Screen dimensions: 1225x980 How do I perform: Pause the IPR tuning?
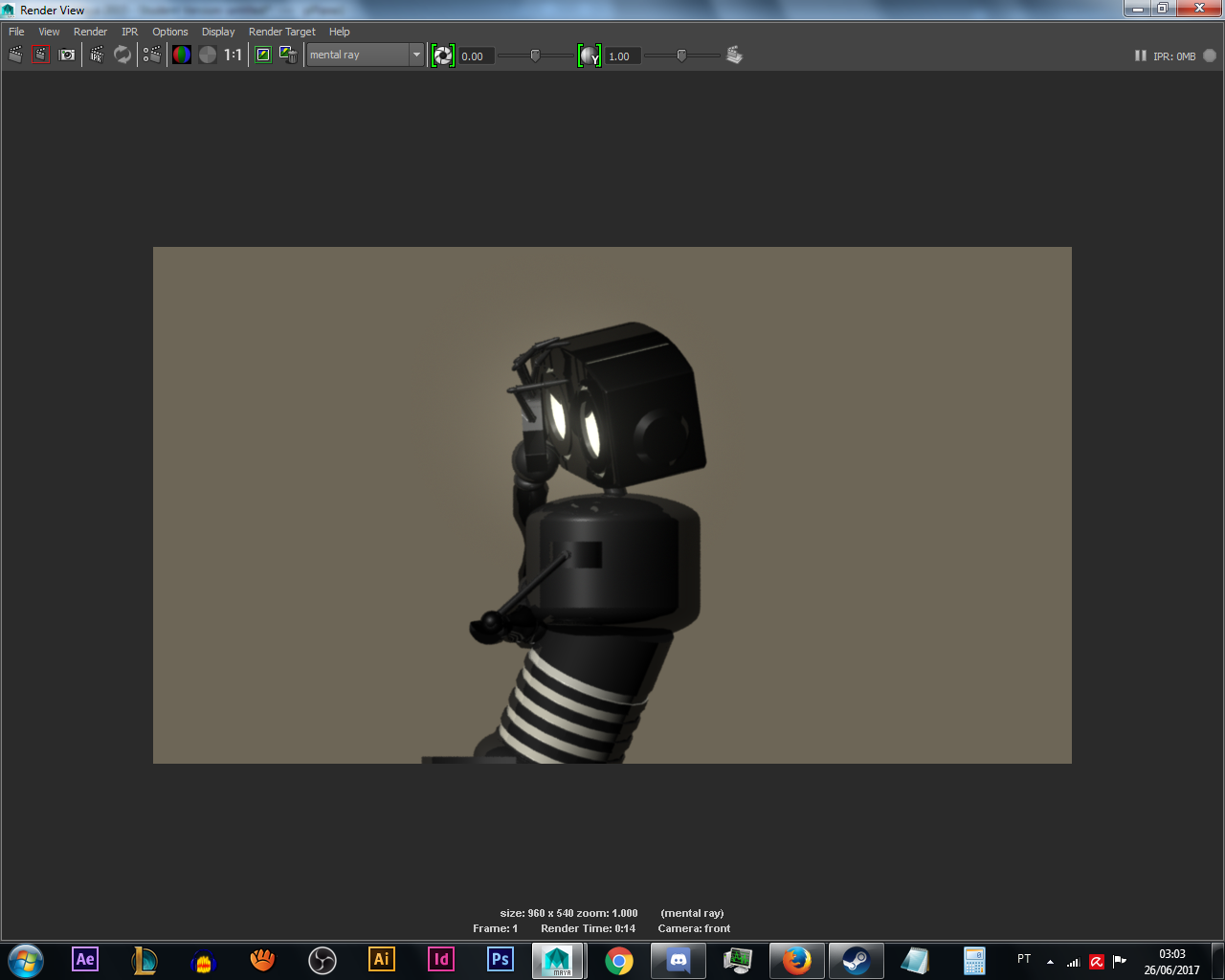coord(1140,56)
